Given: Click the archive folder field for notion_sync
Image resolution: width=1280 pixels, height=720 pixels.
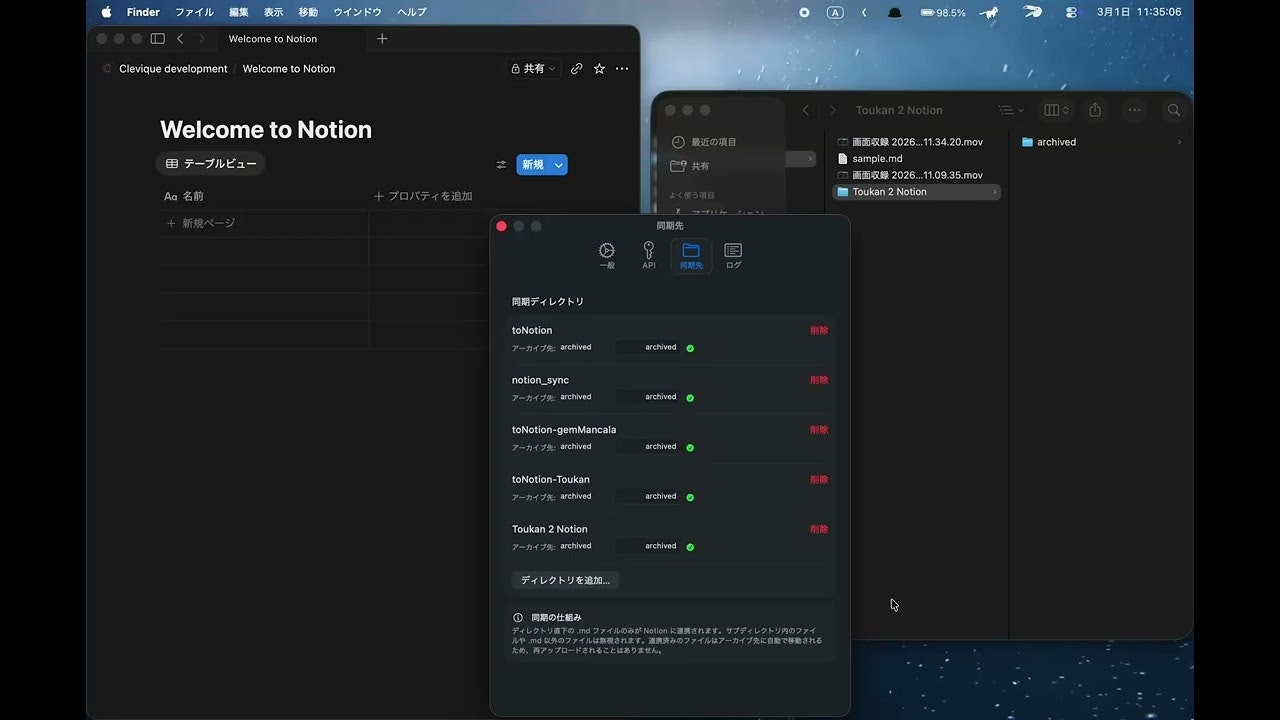Looking at the screenshot, I should point(648,397).
